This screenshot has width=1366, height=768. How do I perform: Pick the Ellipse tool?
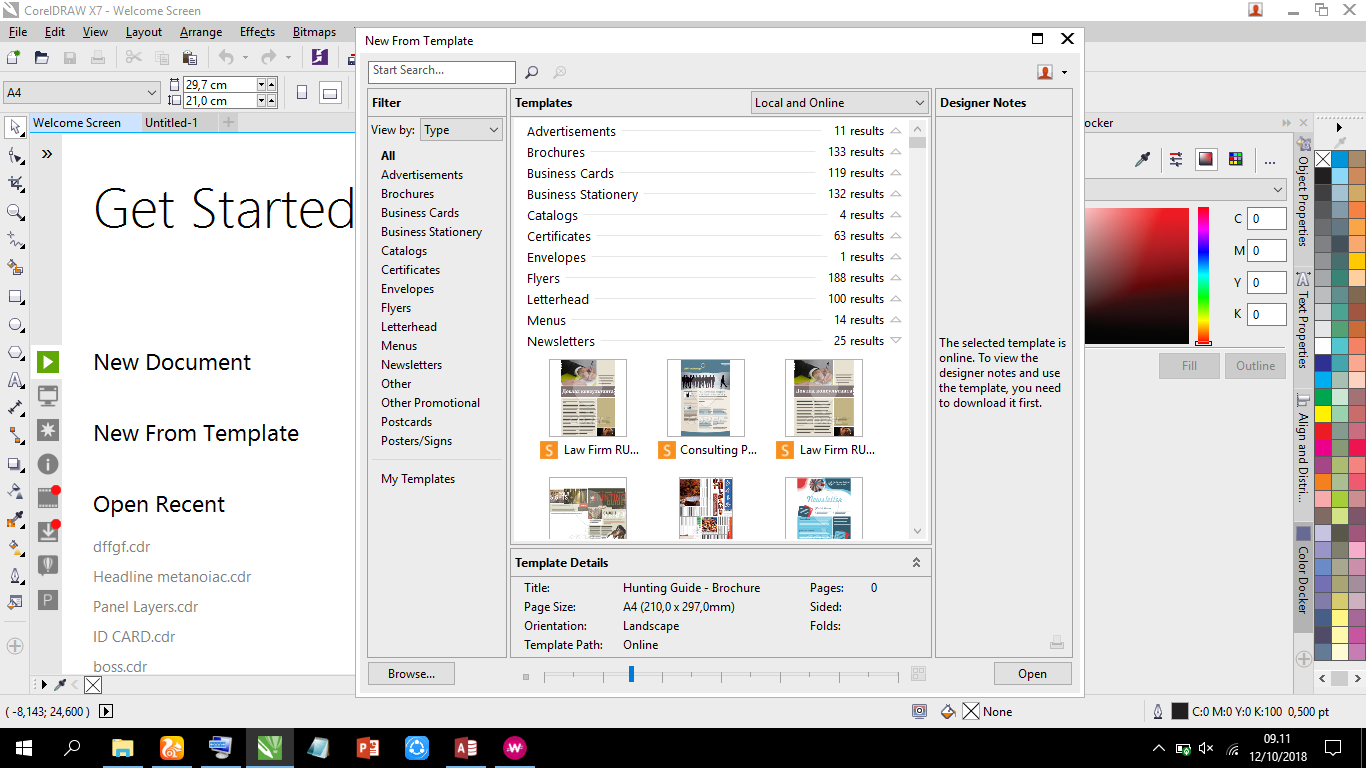tap(15, 325)
